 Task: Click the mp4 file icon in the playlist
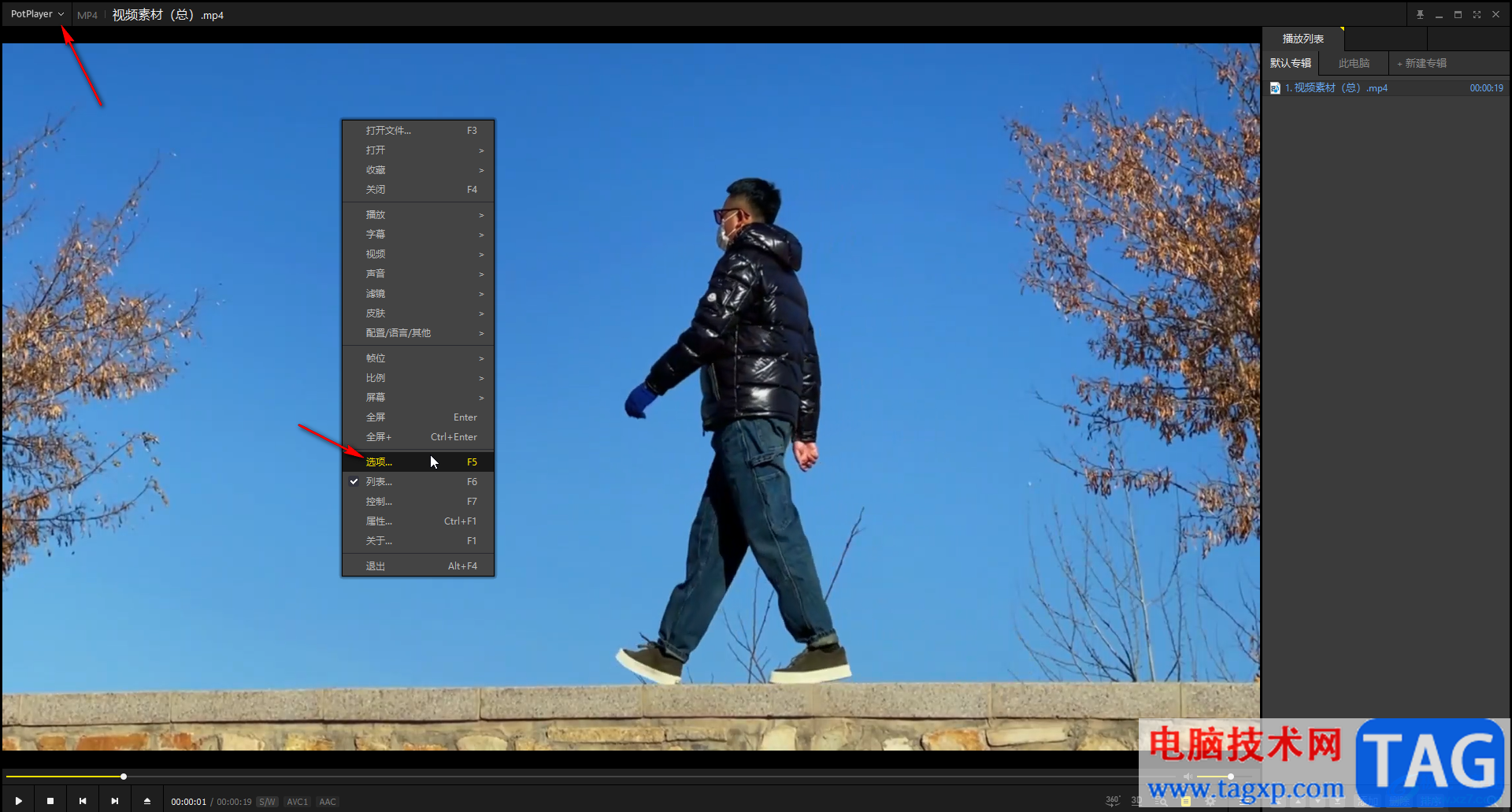[1275, 88]
